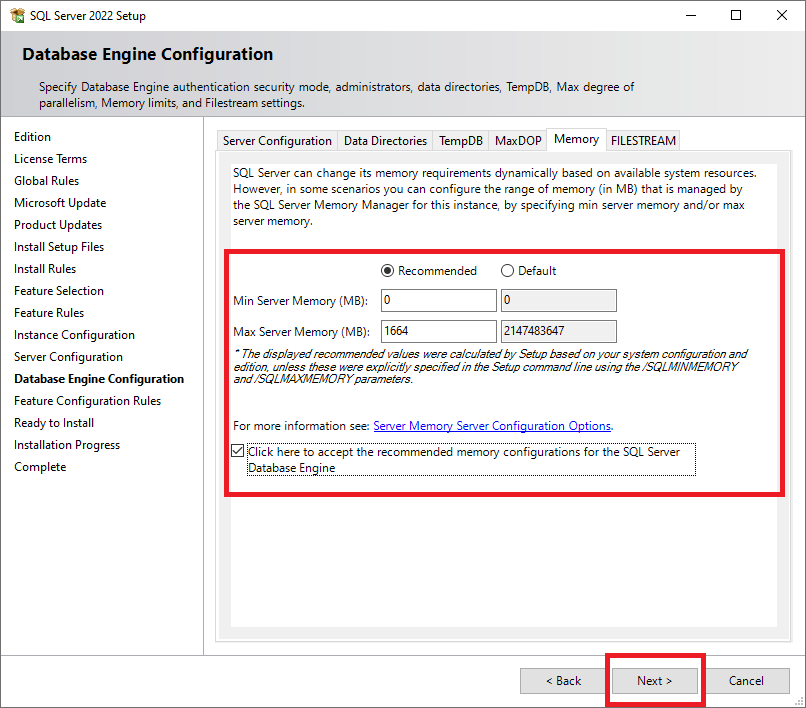This screenshot has width=806, height=708.
Task: Cancel the SQL Server setup
Action: click(x=746, y=681)
